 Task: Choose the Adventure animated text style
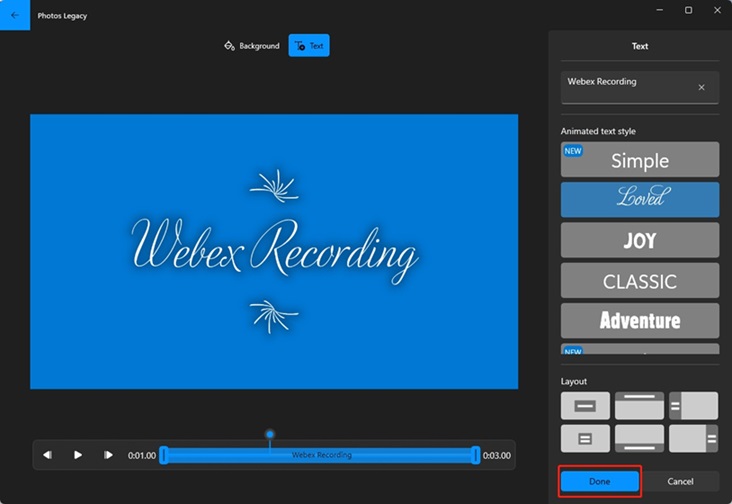(640, 321)
